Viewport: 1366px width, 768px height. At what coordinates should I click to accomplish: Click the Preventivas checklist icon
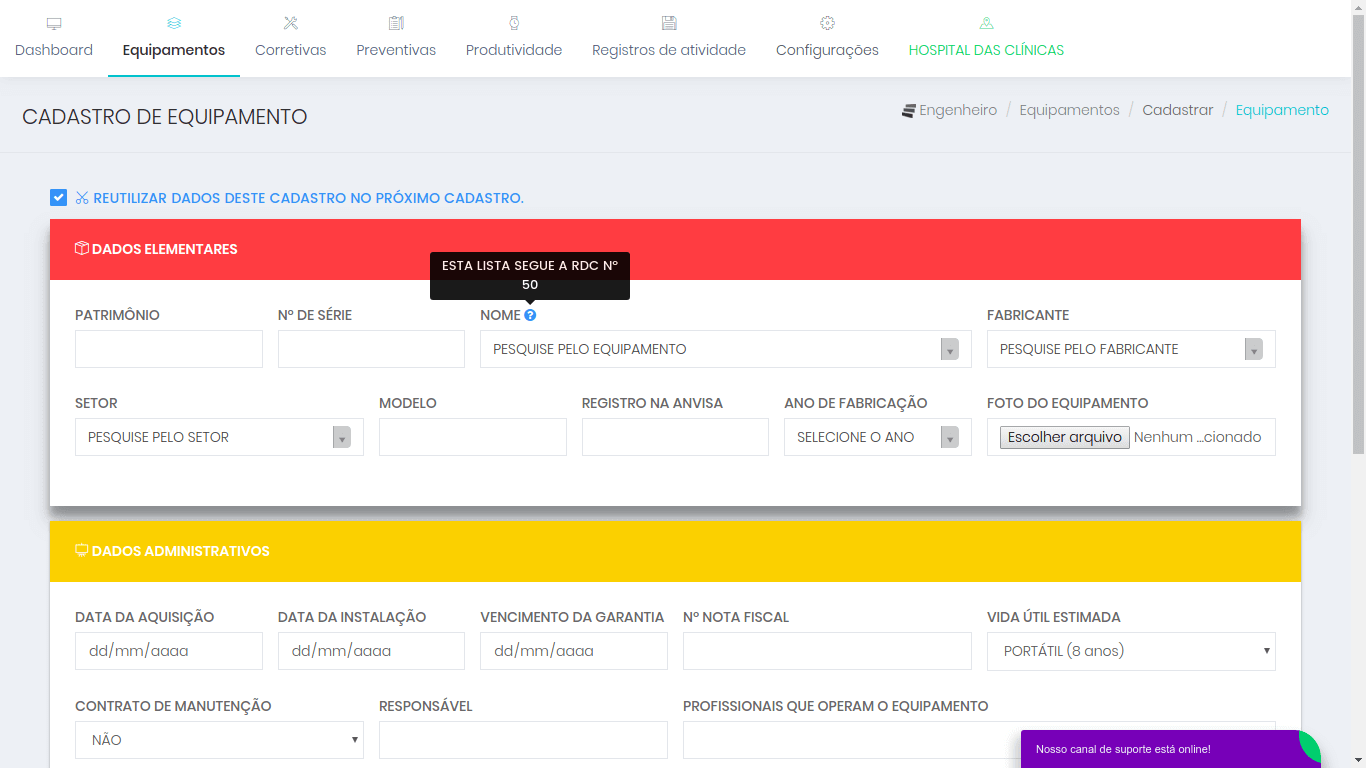[x=396, y=23]
